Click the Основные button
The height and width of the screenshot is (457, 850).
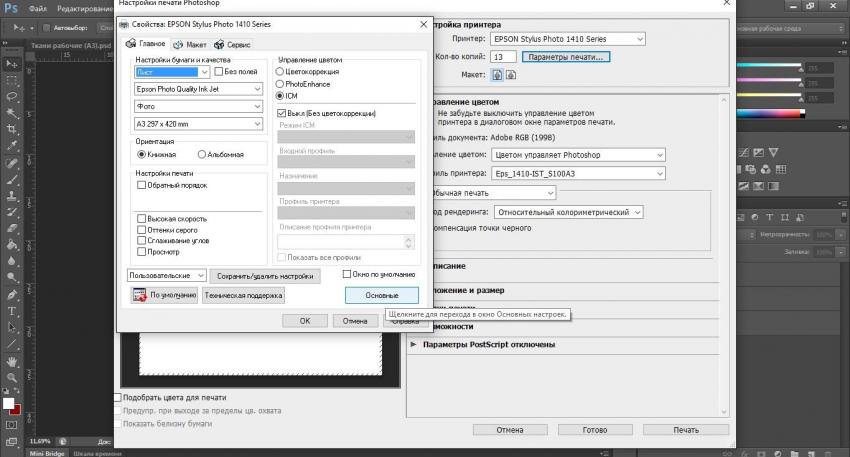click(381, 295)
